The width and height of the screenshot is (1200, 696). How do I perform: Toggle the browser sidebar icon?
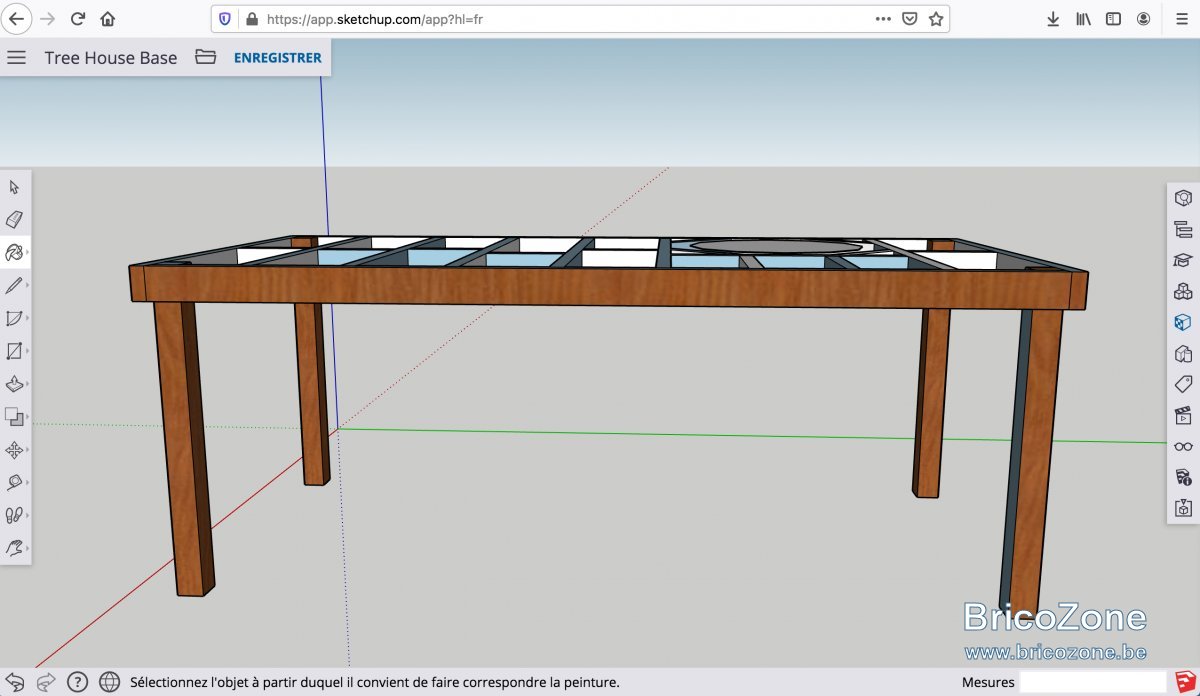click(1113, 19)
